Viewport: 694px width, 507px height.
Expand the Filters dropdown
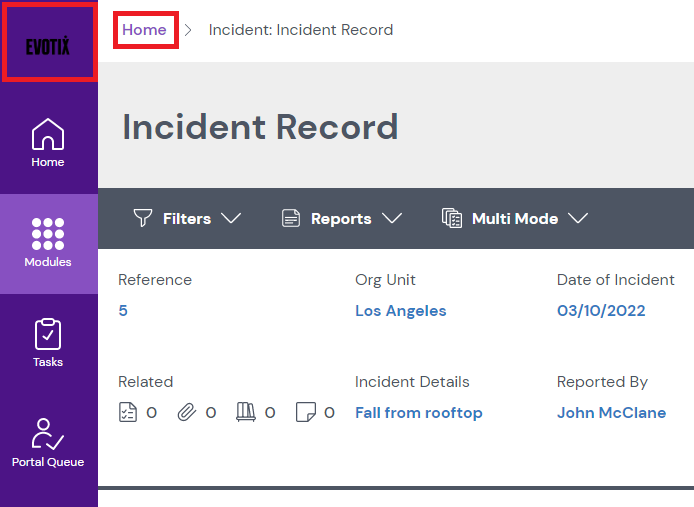(x=188, y=218)
